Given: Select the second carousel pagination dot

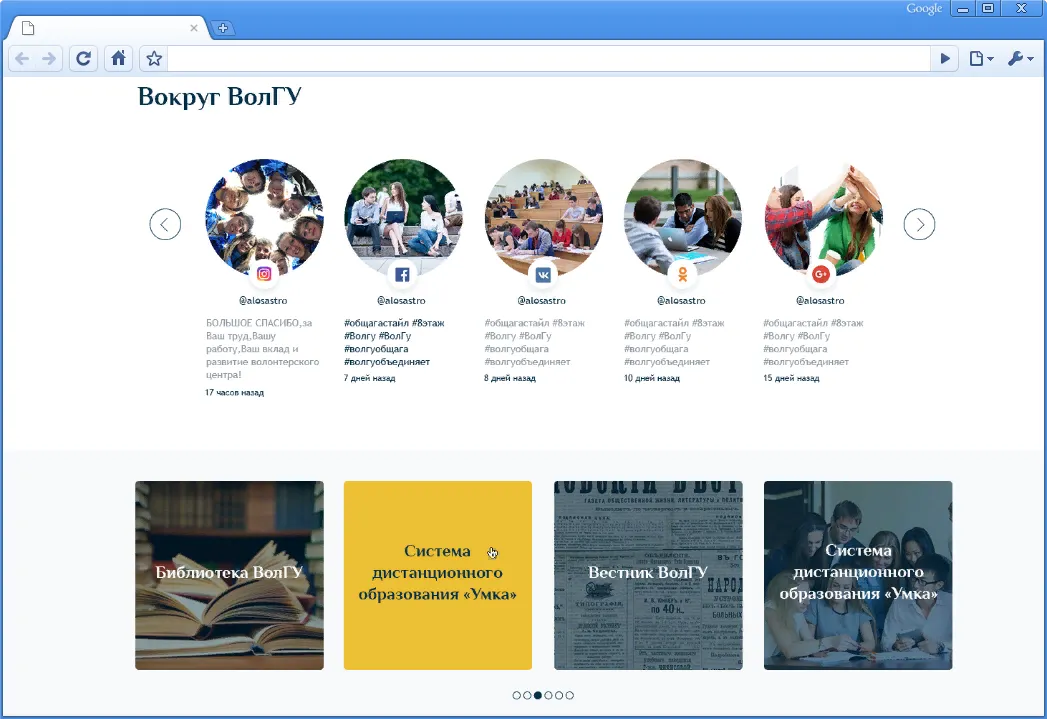Looking at the screenshot, I should point(527,695).
